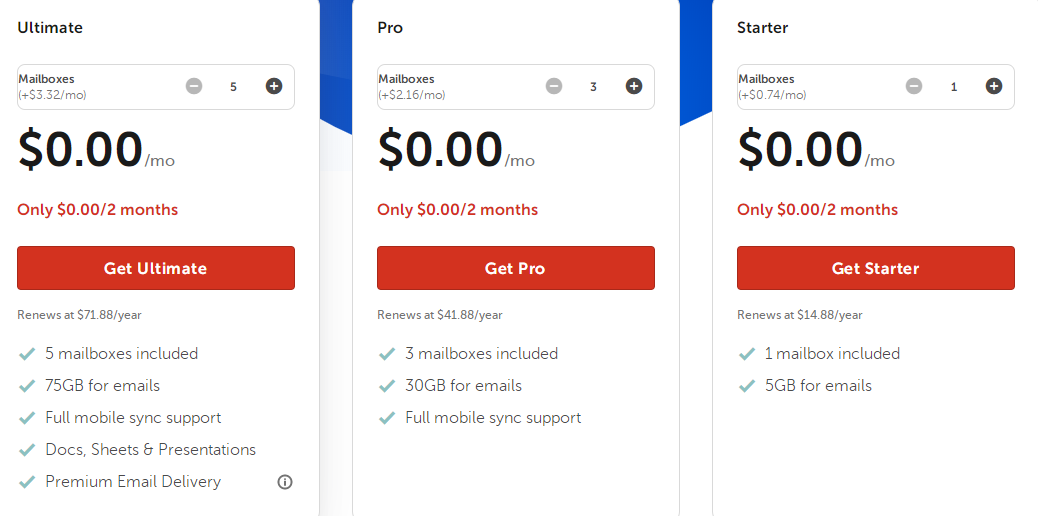Decrease Starter plan mailbox count
The width and height of the screenshot is (1038, 516).
point(914,86)
